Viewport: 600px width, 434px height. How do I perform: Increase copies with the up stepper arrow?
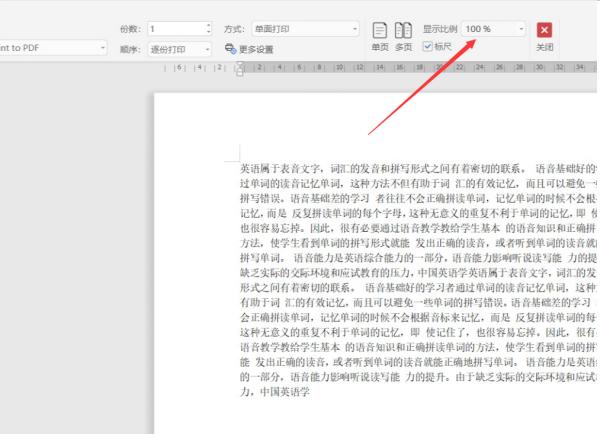pos(209,25)
